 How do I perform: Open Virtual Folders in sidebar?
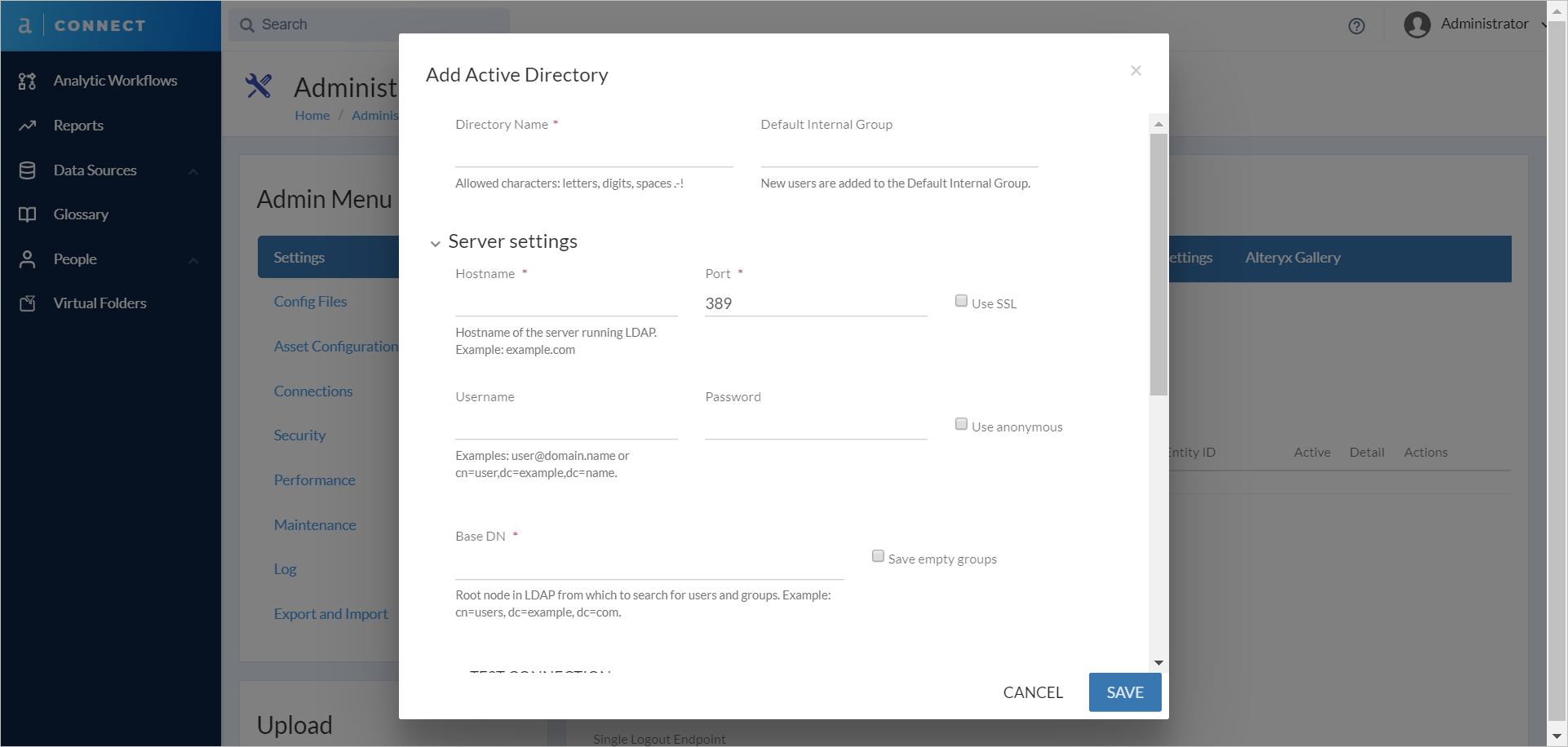click(x=100, y=303)
